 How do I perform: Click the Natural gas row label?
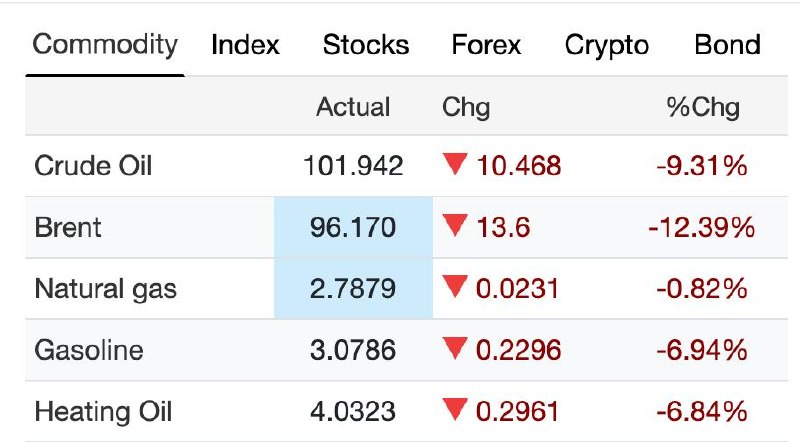pyautogui.click(x=105, y=290)
